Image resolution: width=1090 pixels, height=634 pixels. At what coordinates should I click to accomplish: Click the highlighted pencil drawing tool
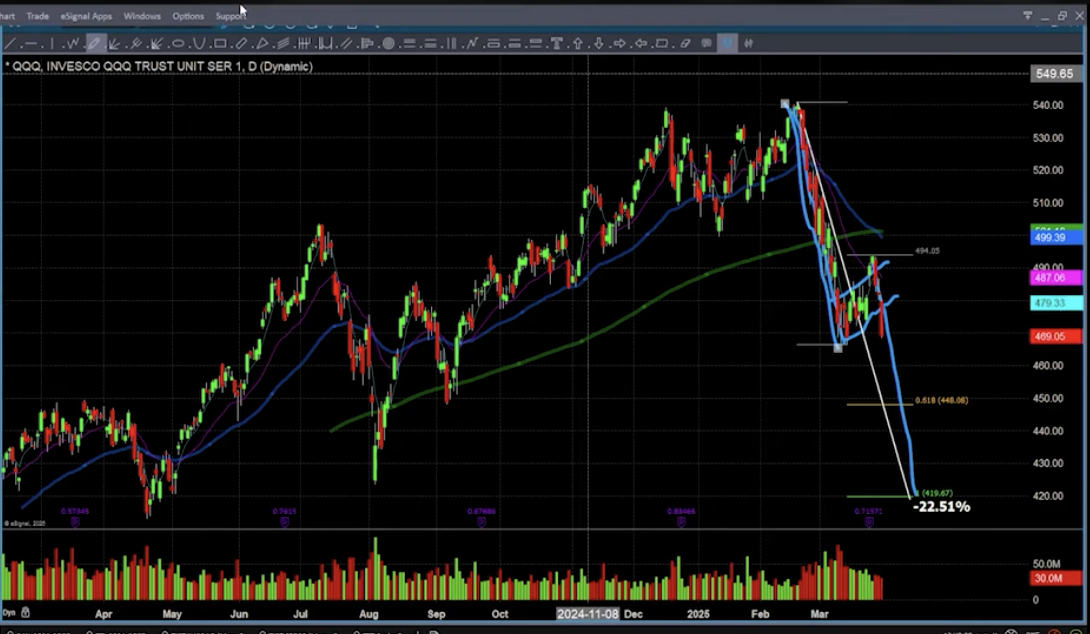click(95, 43)
